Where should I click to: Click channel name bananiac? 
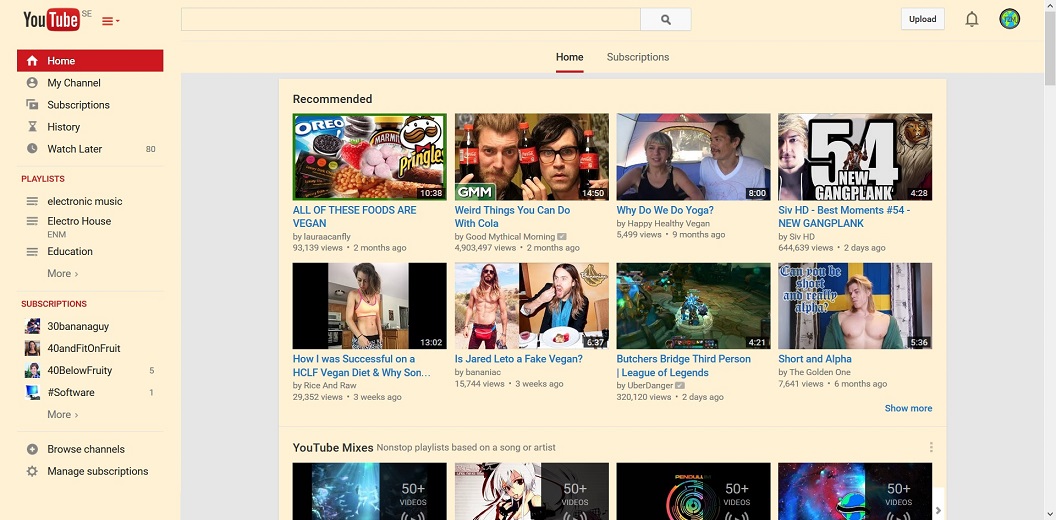483,372
